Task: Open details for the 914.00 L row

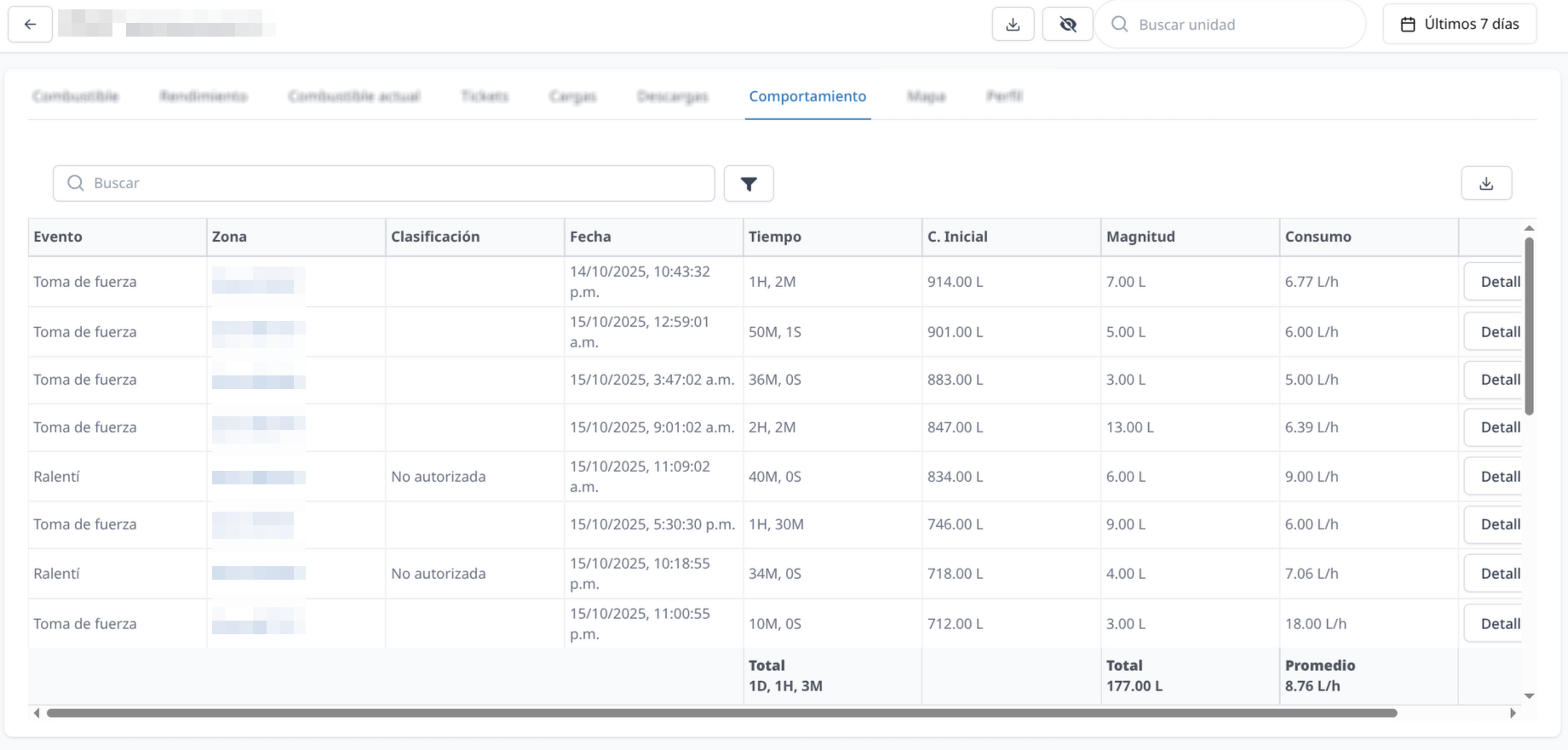Action: point(1494,282)
